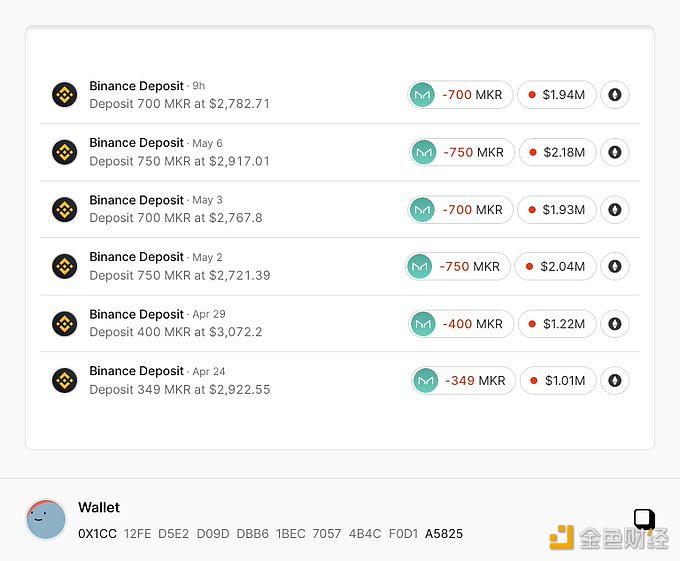Click MKR token icon for -349 MKR
The height and width of the screenshot is (561, 680).
425,381
